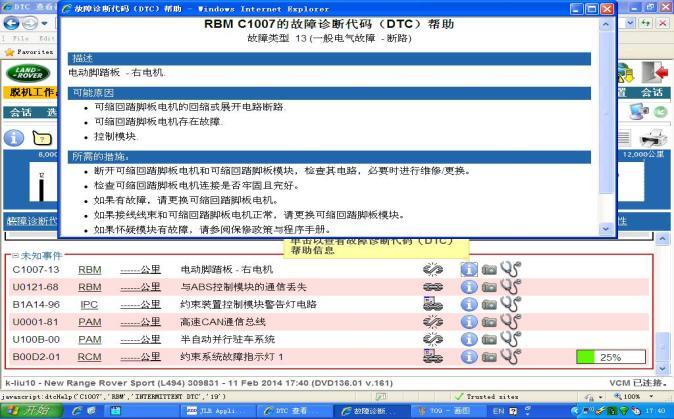This screenshot has width=674, height=419.
Task: Click stethoscope diagnose icon for B1A14-96 row
Action: (510, 304)
